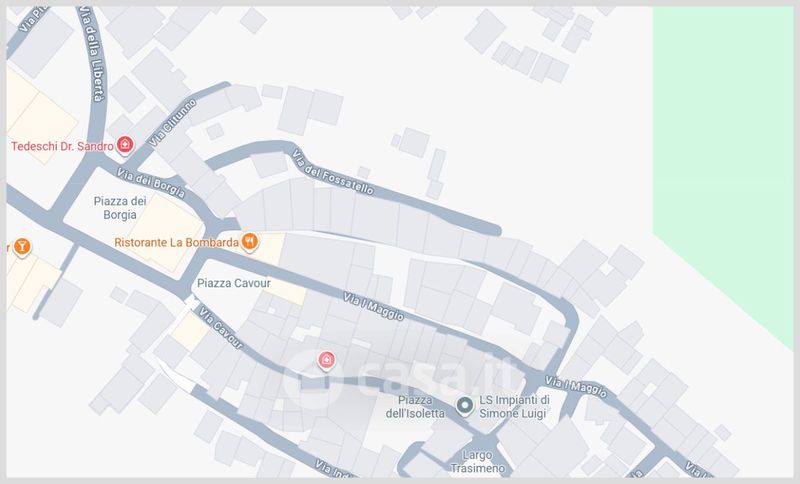Select the LS Impianti gray location pin
The image size is (800, 484).
(x=464, y=406)
